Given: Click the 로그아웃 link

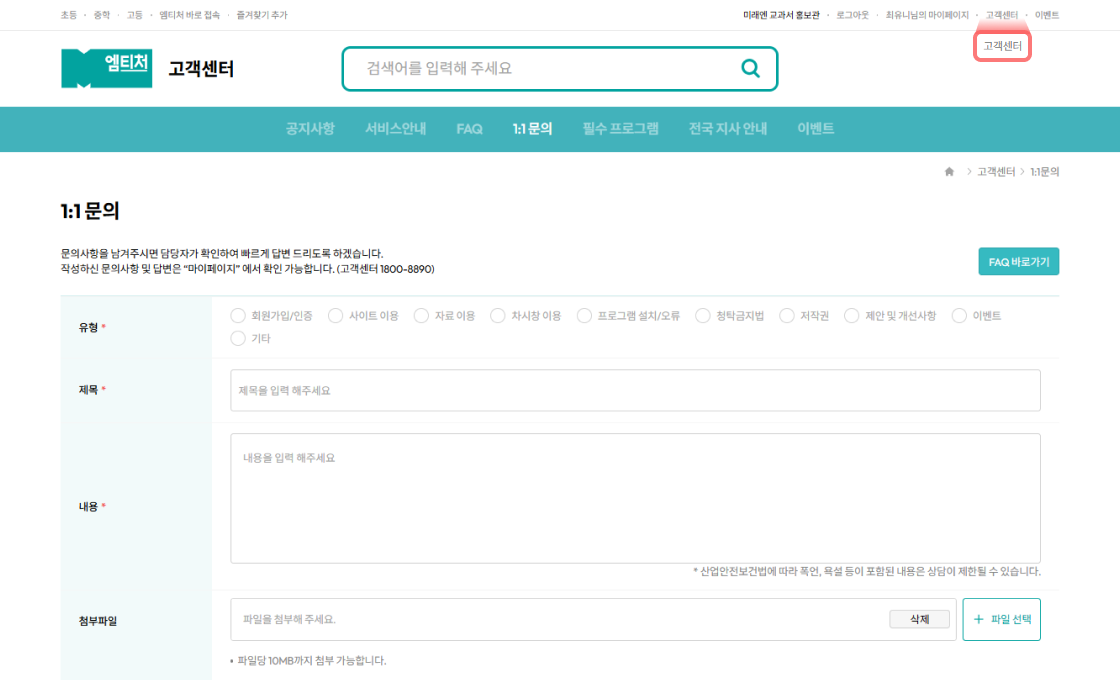Looking at the screenshot, I should [x=852, y=15].
